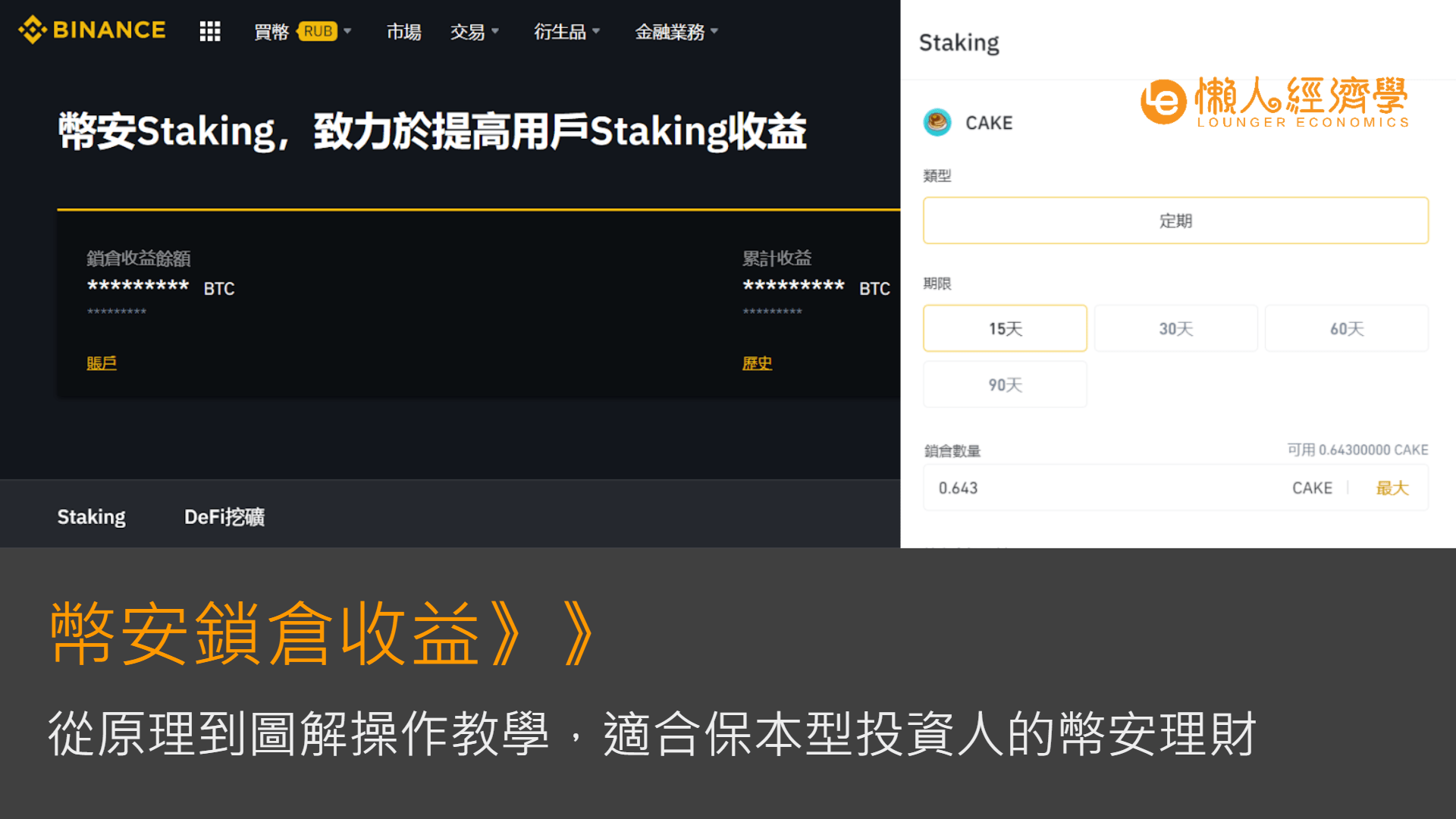1456x819 pixels.
Task: Click the CAKE token name label
Action: [989, 123]
